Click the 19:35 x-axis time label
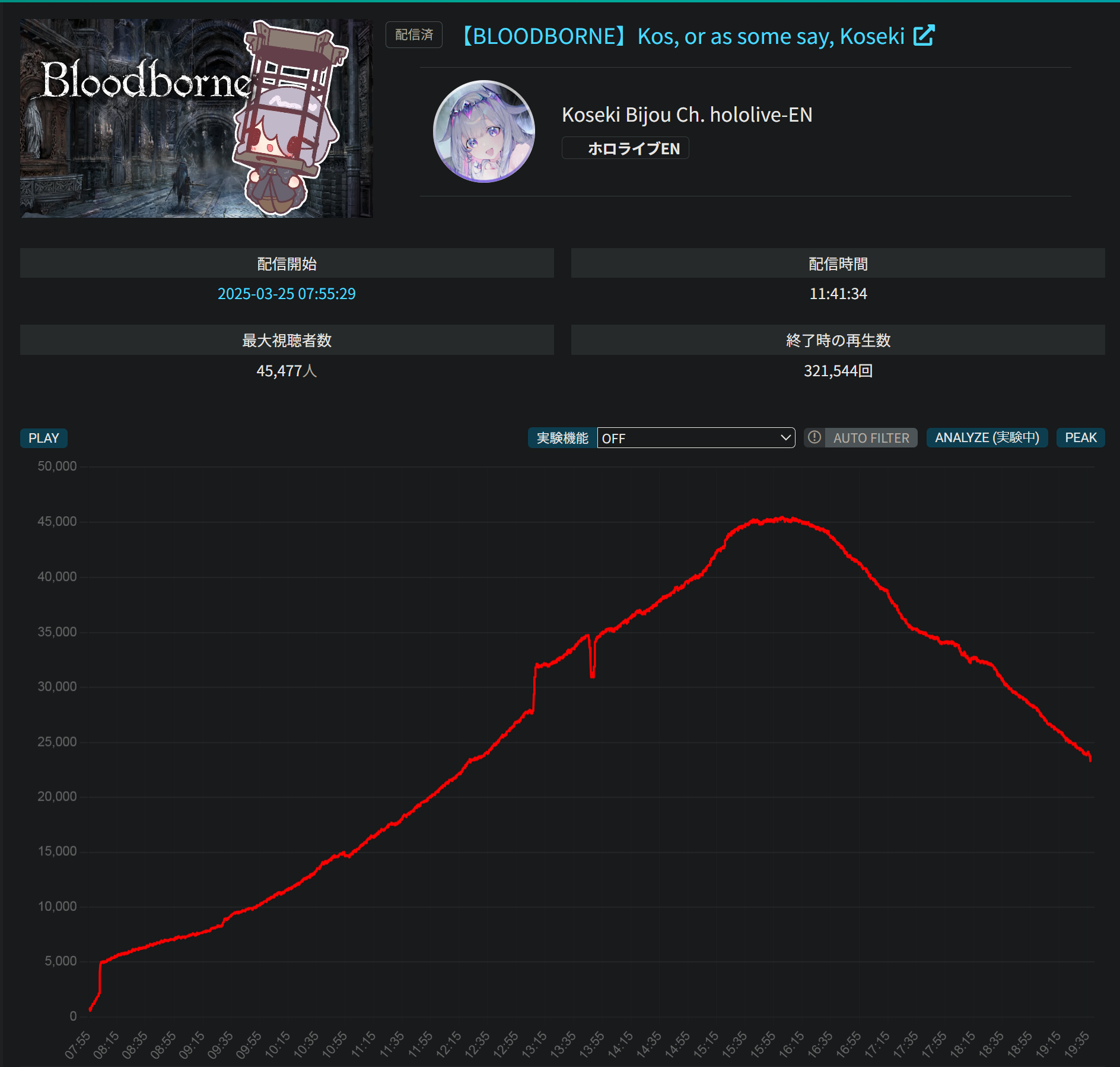The width and height of the screenshot is (1120, 1067). click(1077, 1044)
